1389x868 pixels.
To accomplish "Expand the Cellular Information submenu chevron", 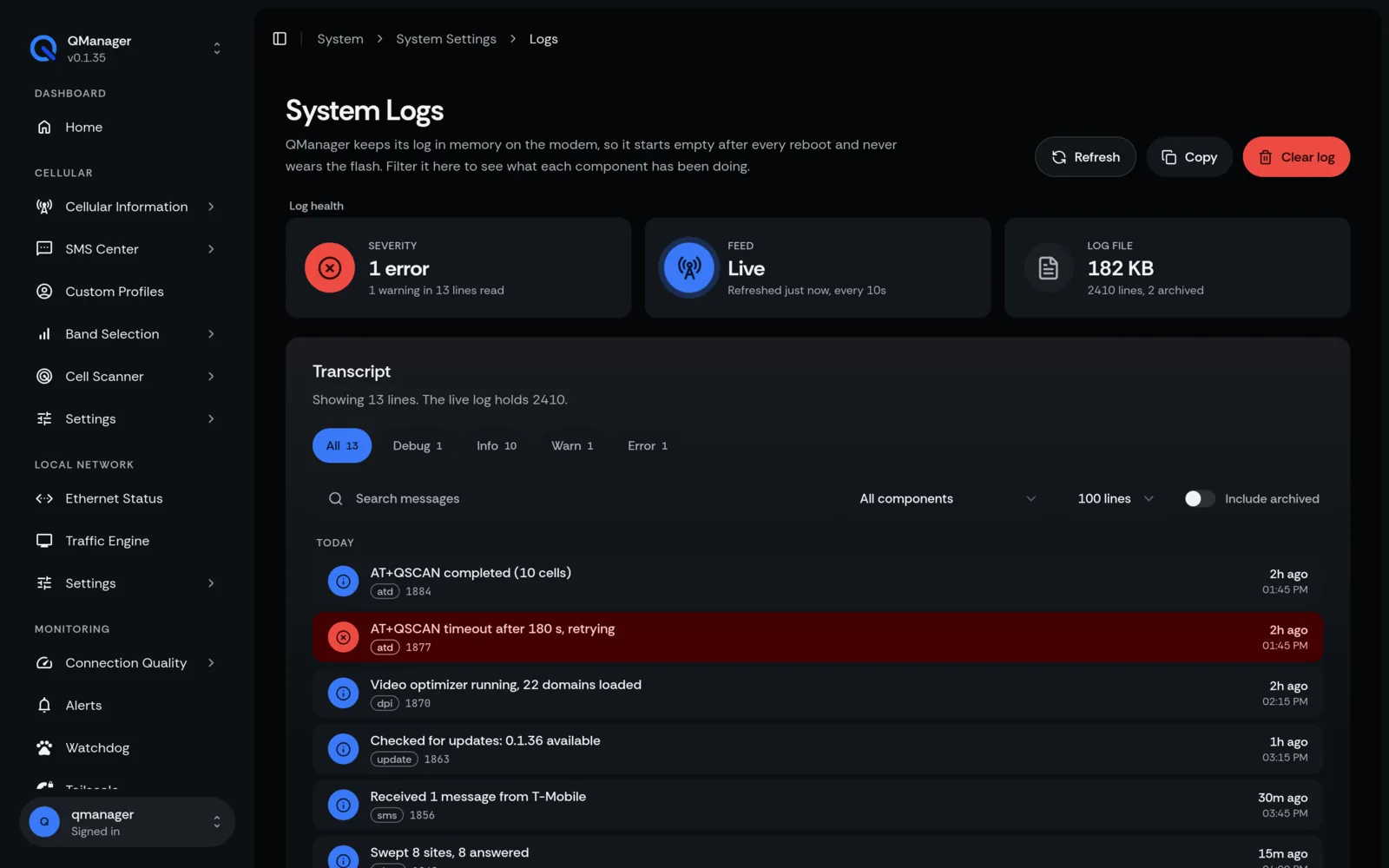I will pyautogui.click(x=211, y=207).
